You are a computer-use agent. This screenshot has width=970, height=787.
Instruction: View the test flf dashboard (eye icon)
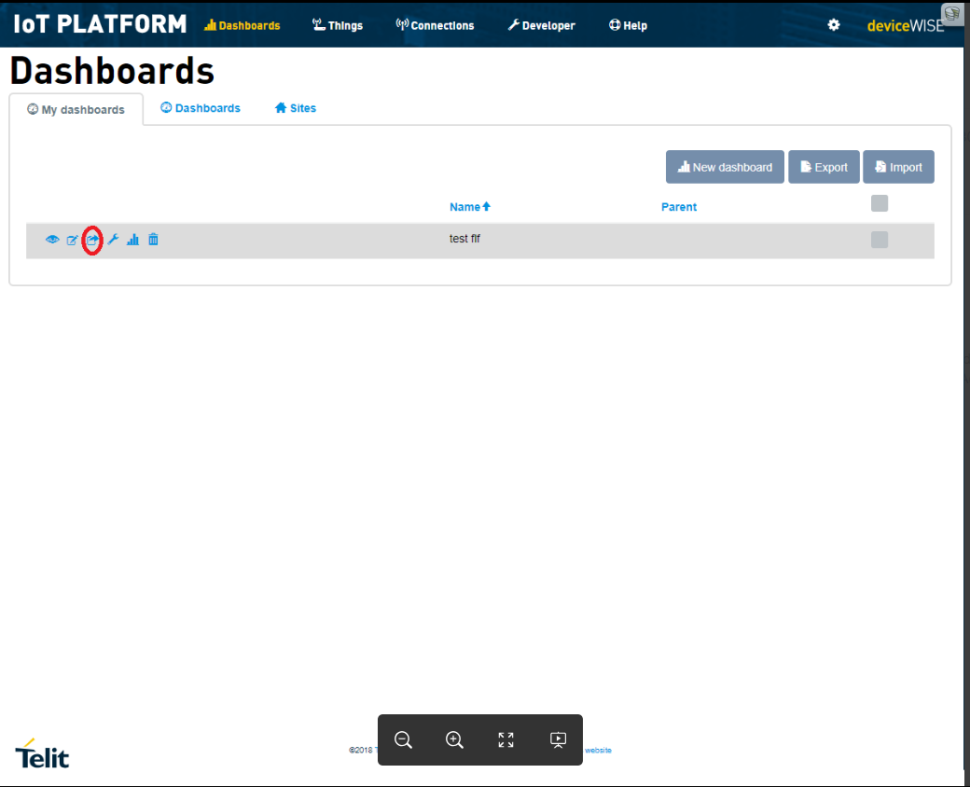tap(52, 239)
